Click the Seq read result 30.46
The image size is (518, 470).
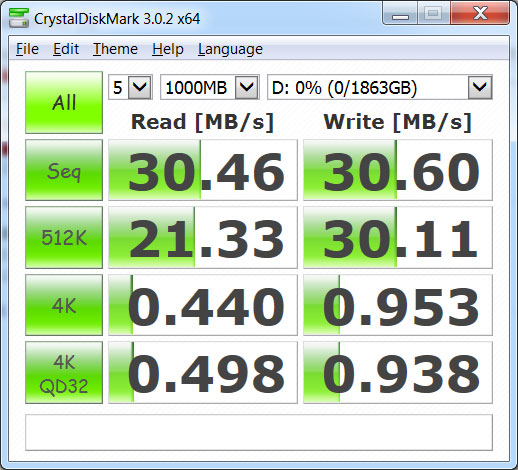203,170
